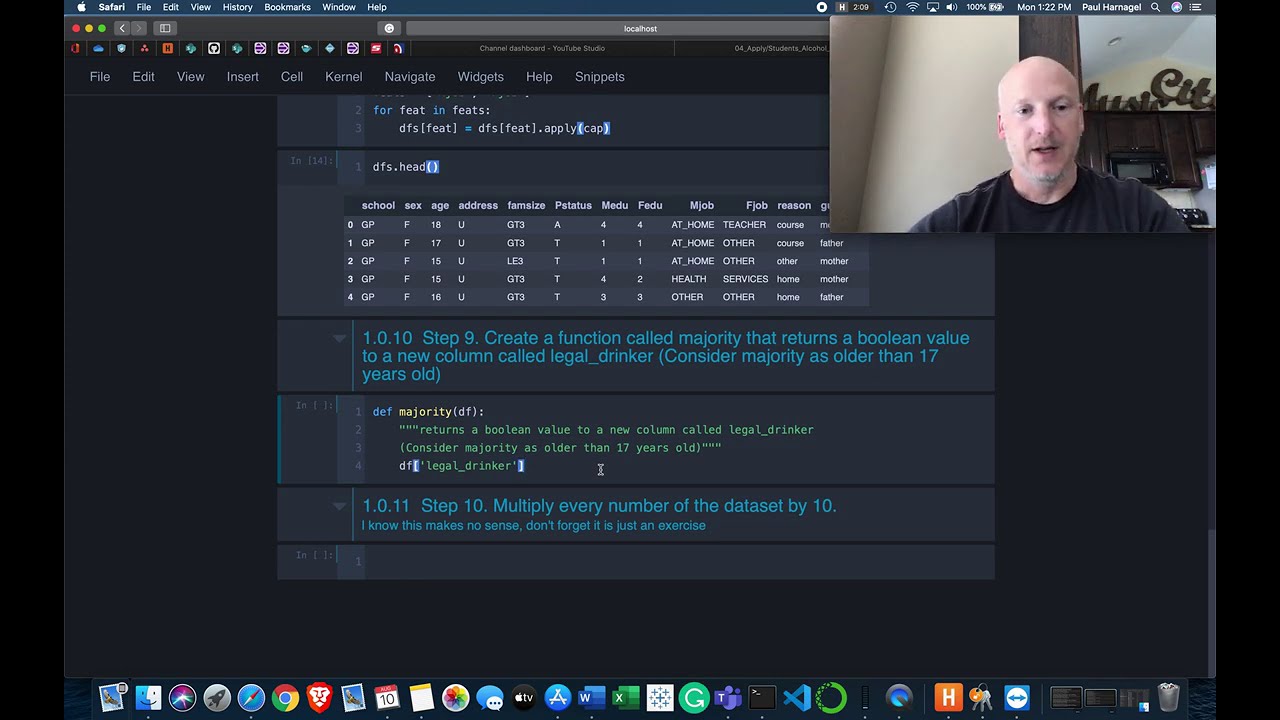
Task: Click the 'Mjob' column header
Action: pos(702,206)
